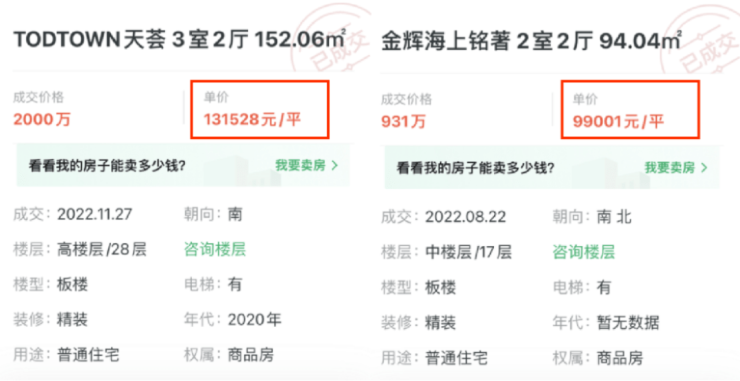Click transaction date 2022.11.27
Image resolution: width=740 pixels, height=381 pixels.
(x=95, y=215)
